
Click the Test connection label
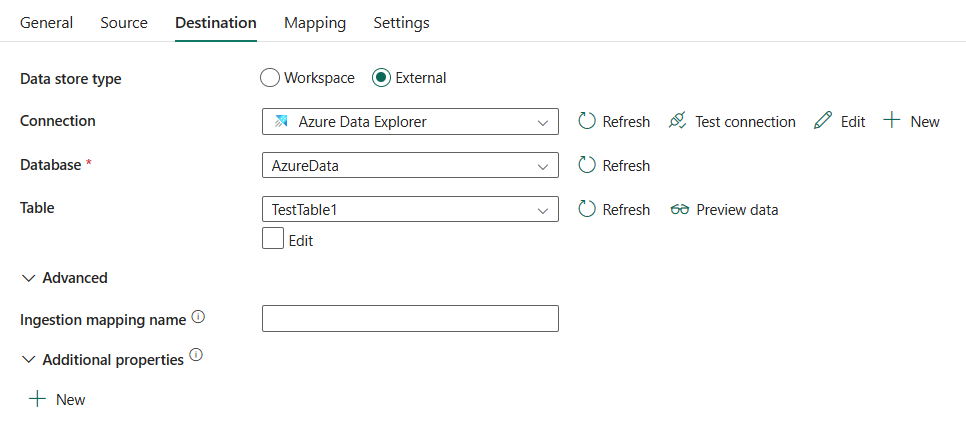point(745,122)
